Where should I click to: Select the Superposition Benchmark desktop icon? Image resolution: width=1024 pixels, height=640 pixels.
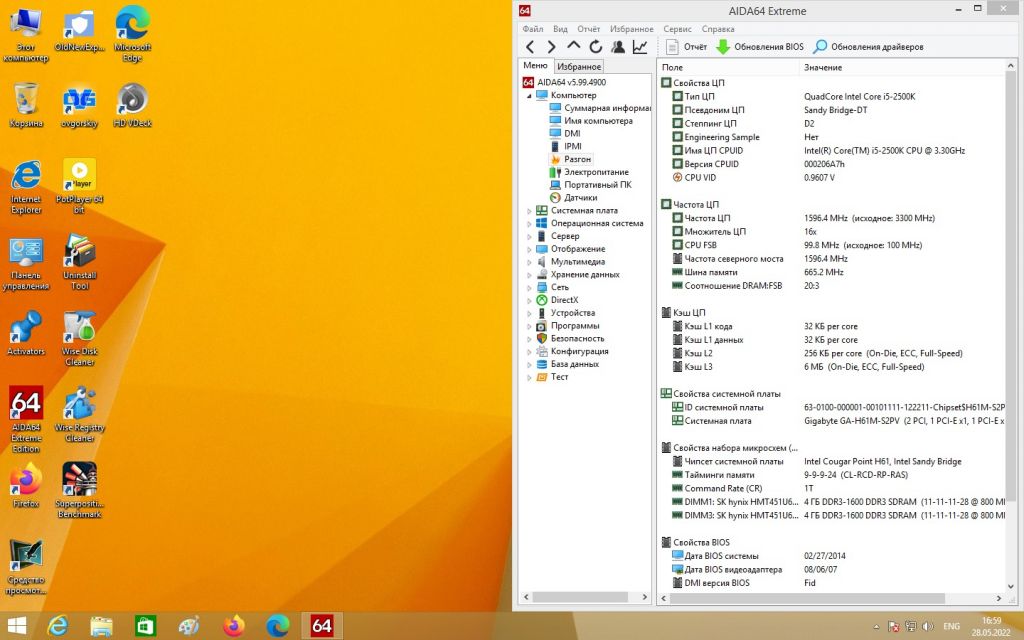click(80, 490)
